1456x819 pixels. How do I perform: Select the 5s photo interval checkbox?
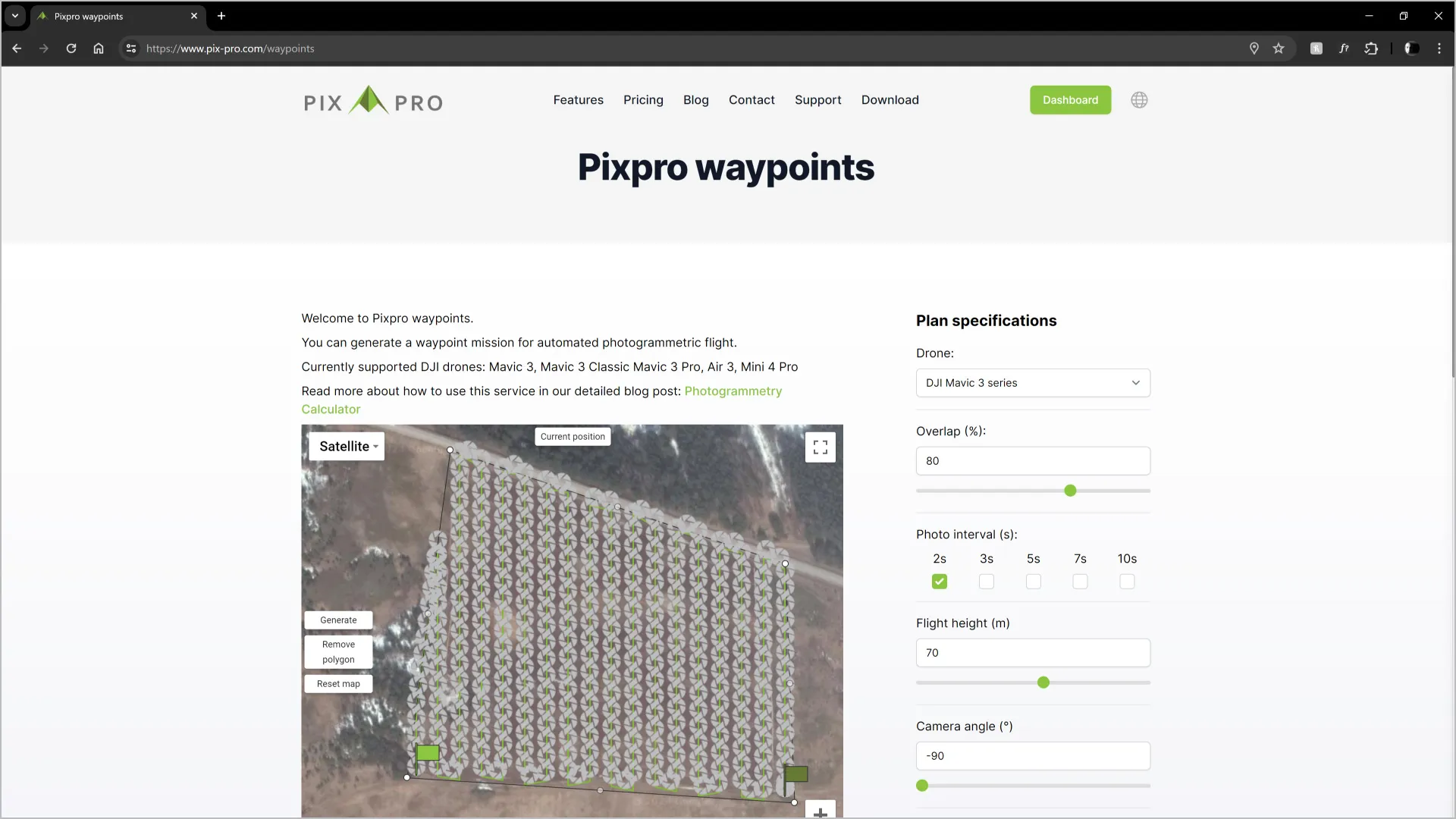click(1034, 582)
